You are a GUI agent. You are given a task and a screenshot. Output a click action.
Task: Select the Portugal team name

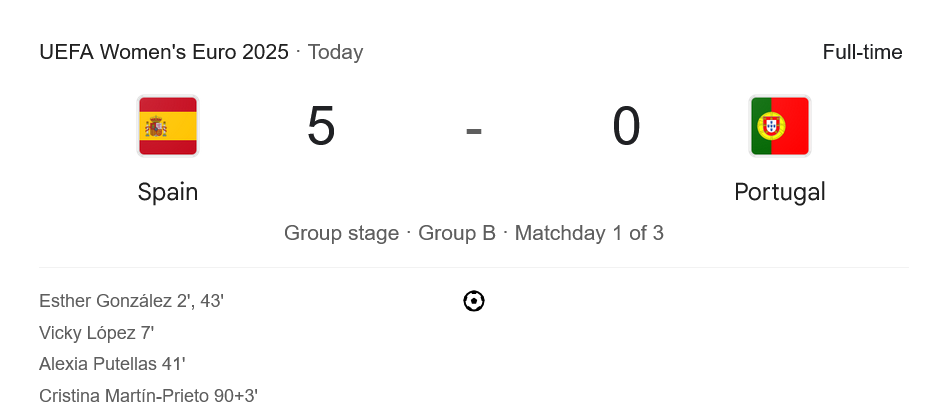click(x=779, y=192)
